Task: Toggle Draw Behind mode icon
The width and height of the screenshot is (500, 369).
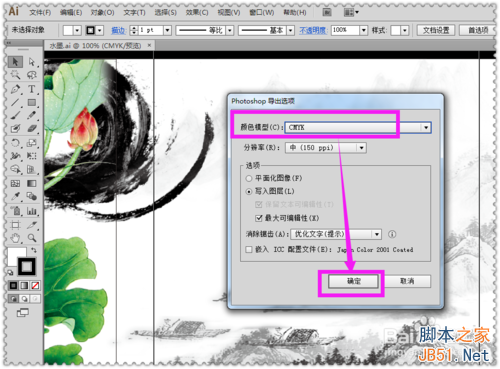Action: click(24, 299)
